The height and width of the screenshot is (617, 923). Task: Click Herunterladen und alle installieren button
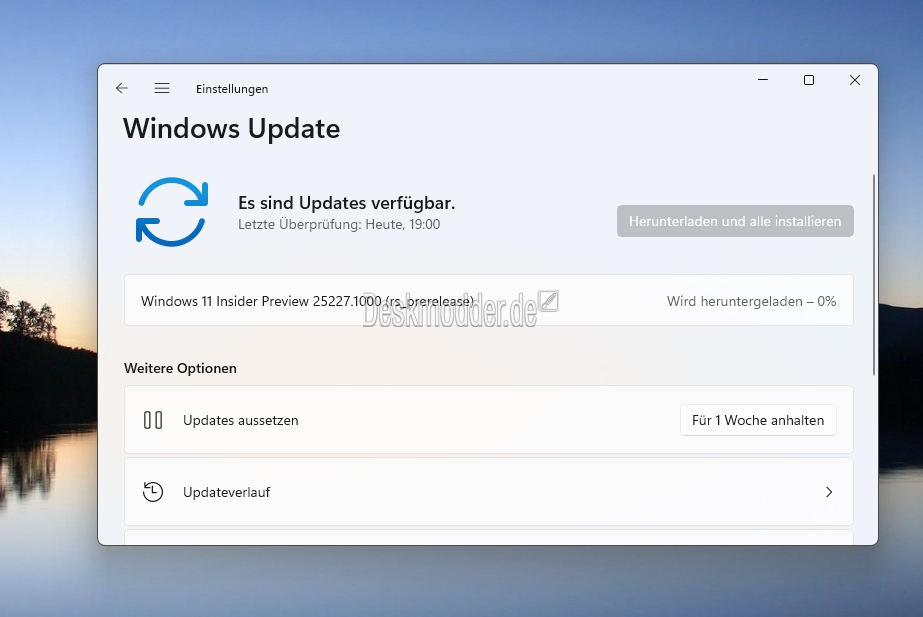tap(735, 221)
